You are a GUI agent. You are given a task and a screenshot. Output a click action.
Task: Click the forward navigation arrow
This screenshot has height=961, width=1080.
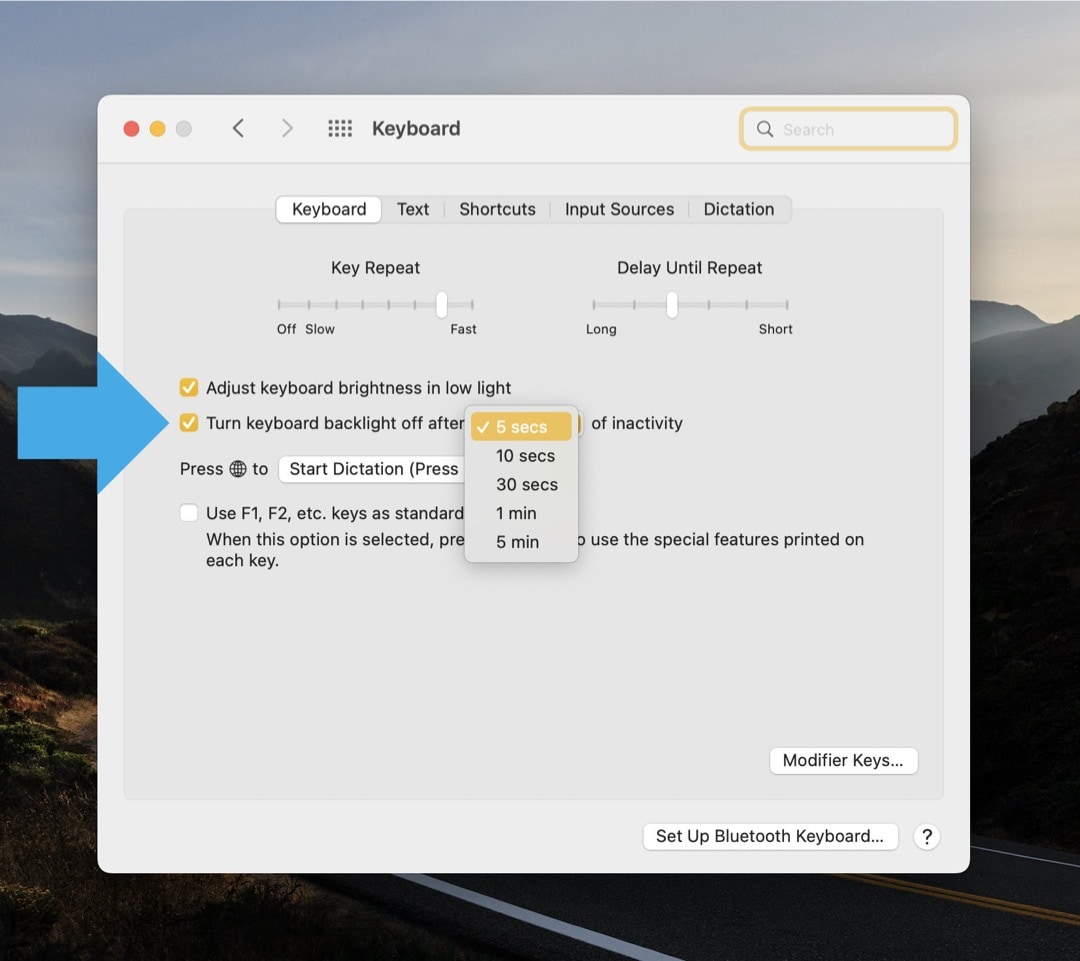[287, 128]
